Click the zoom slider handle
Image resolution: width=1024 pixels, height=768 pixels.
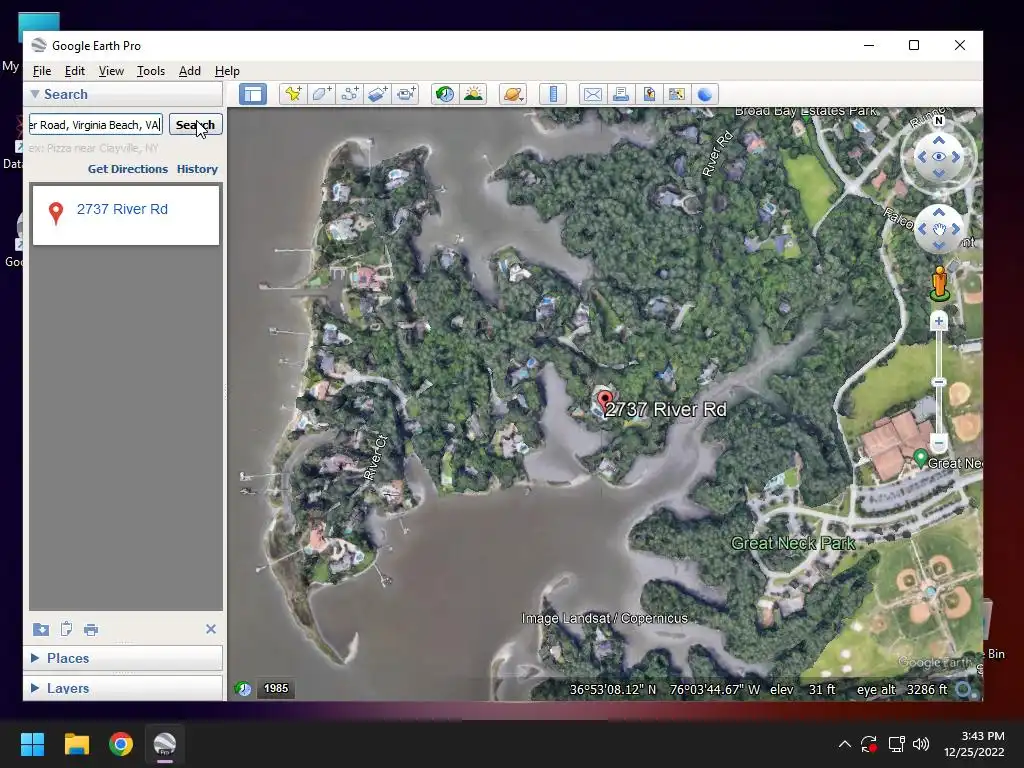(x=938, y=382)
